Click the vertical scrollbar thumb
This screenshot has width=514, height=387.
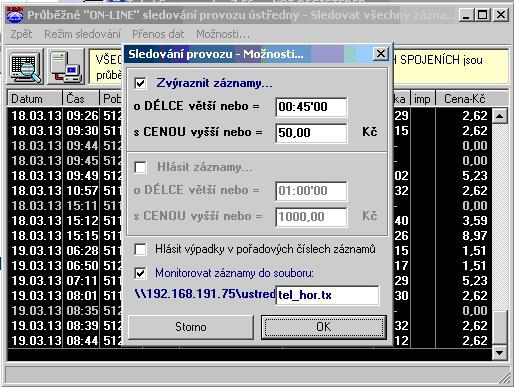pos(500,327)
